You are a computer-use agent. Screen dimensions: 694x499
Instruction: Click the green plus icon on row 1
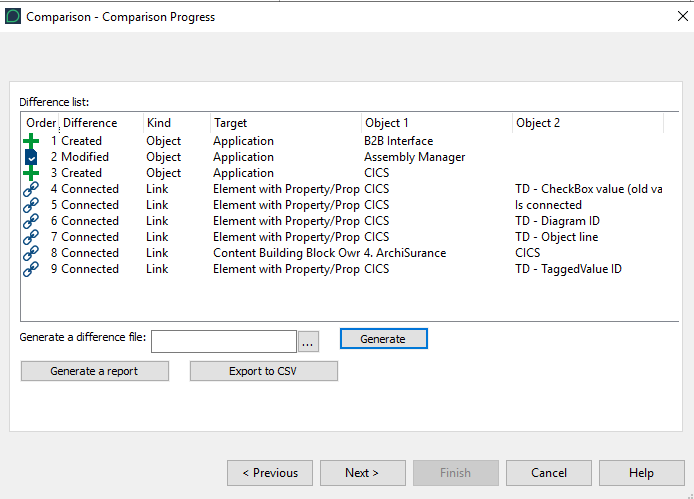[x=31, y=141]
